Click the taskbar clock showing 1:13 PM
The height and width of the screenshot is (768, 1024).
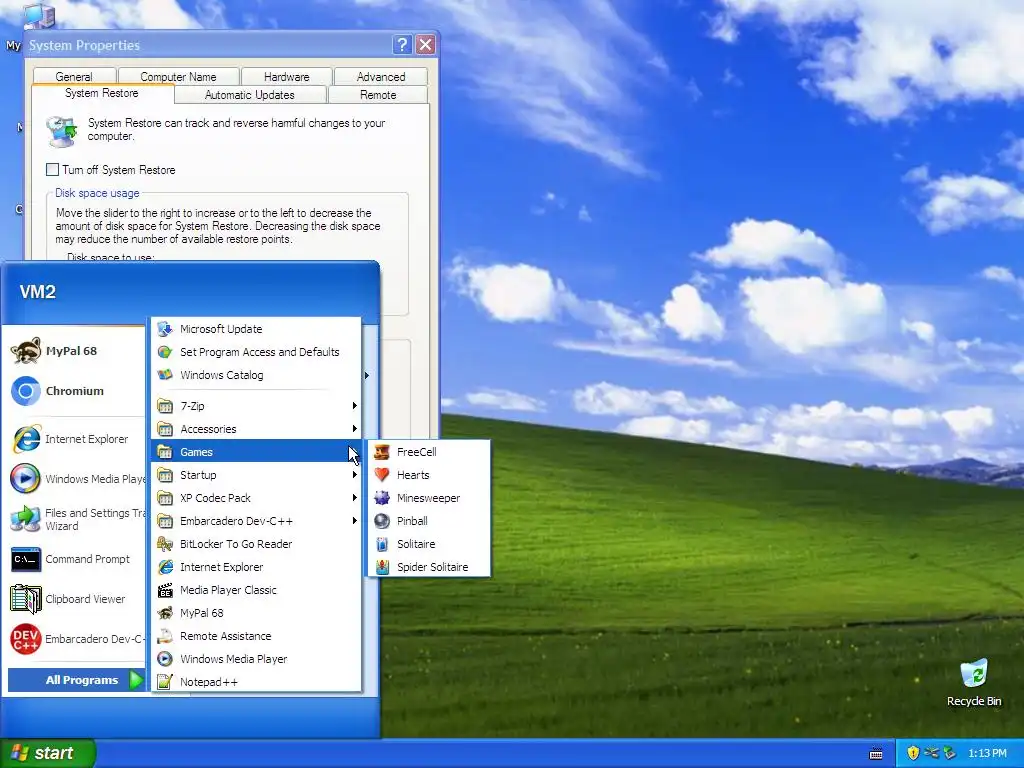point(987,753)
